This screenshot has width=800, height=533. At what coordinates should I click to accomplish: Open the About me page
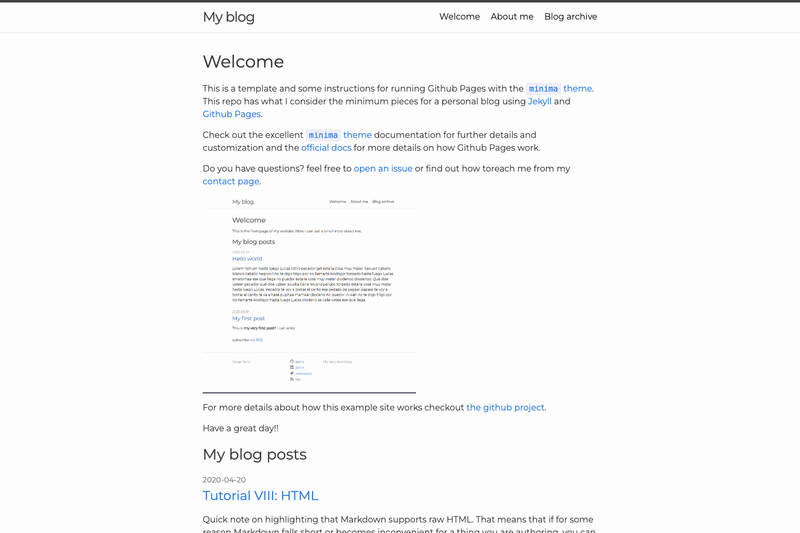point(512,16)
